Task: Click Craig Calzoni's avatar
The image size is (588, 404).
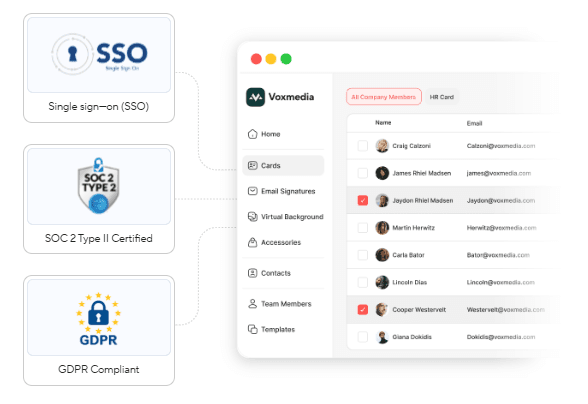Action: click(x=382, y=146)
